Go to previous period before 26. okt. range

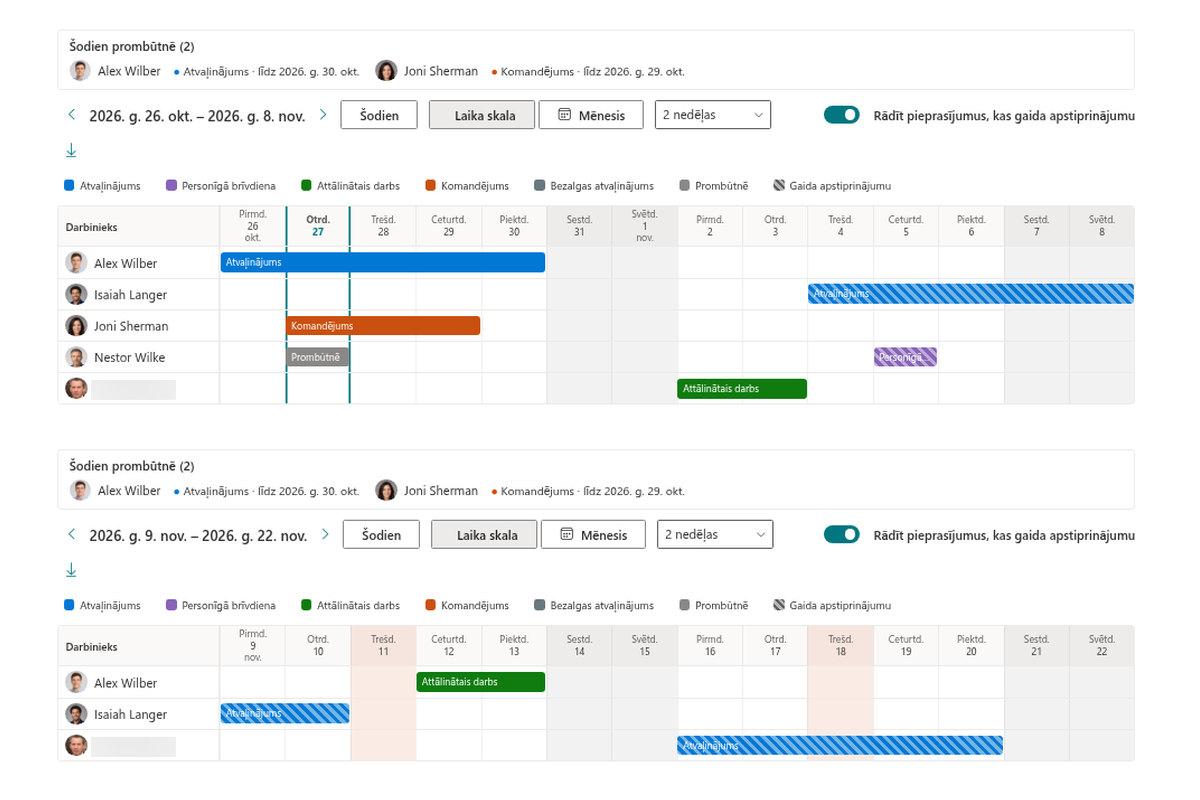71,115
